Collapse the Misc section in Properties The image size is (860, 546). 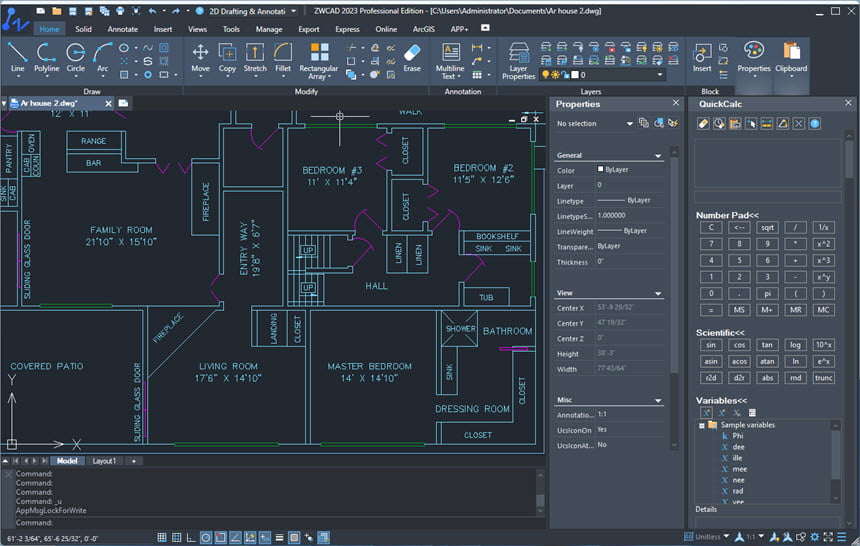coord(658,401)
